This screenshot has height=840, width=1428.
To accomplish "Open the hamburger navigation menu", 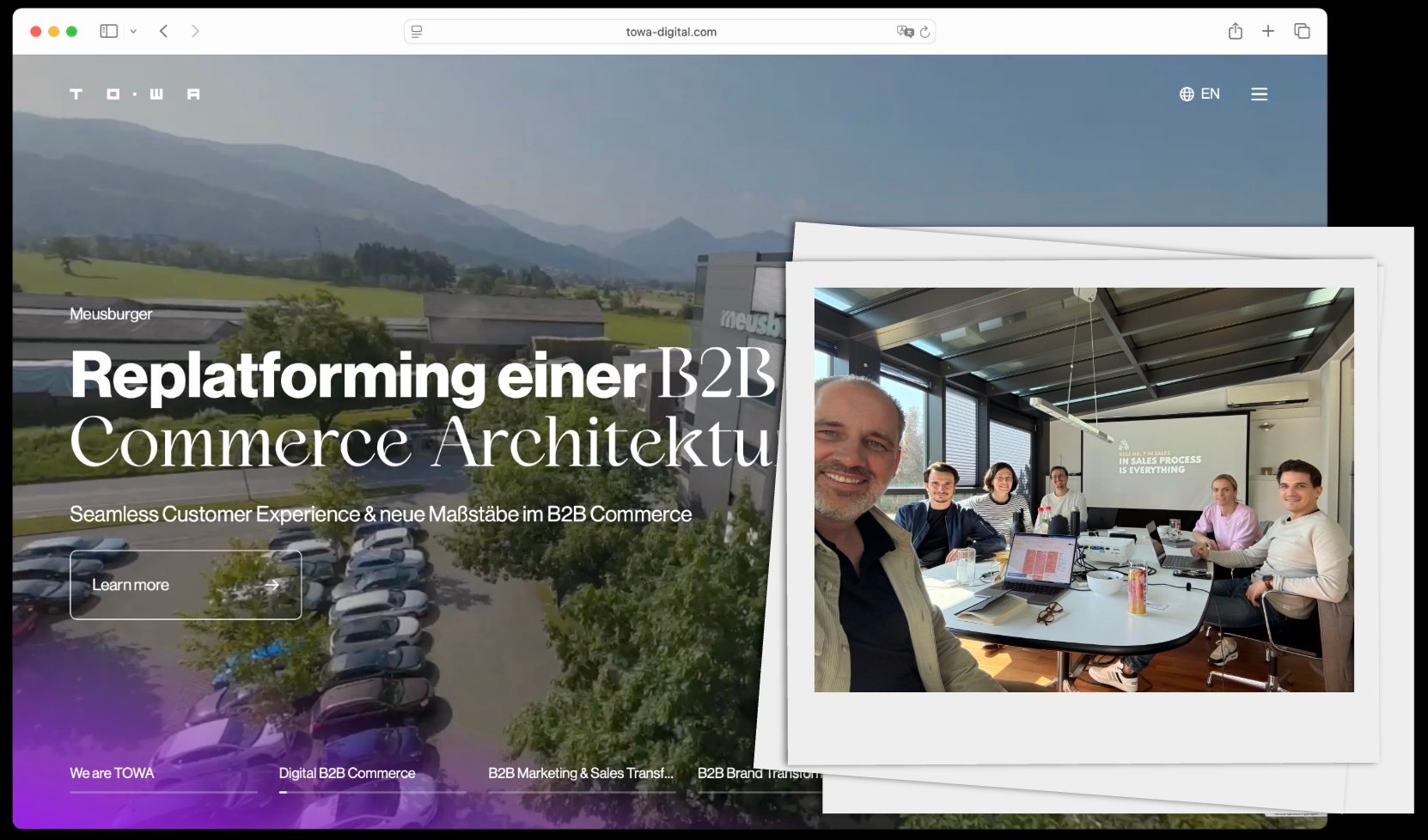I will [1259, 94].
